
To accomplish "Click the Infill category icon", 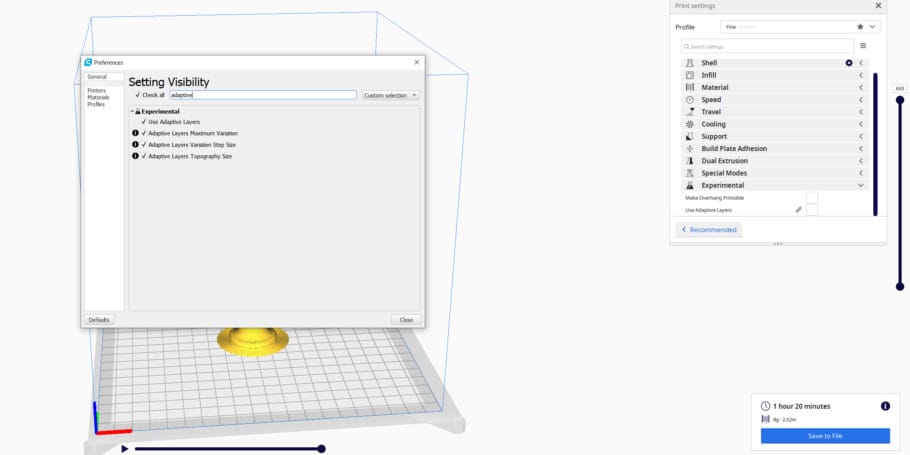I will (x=689, y=75).
